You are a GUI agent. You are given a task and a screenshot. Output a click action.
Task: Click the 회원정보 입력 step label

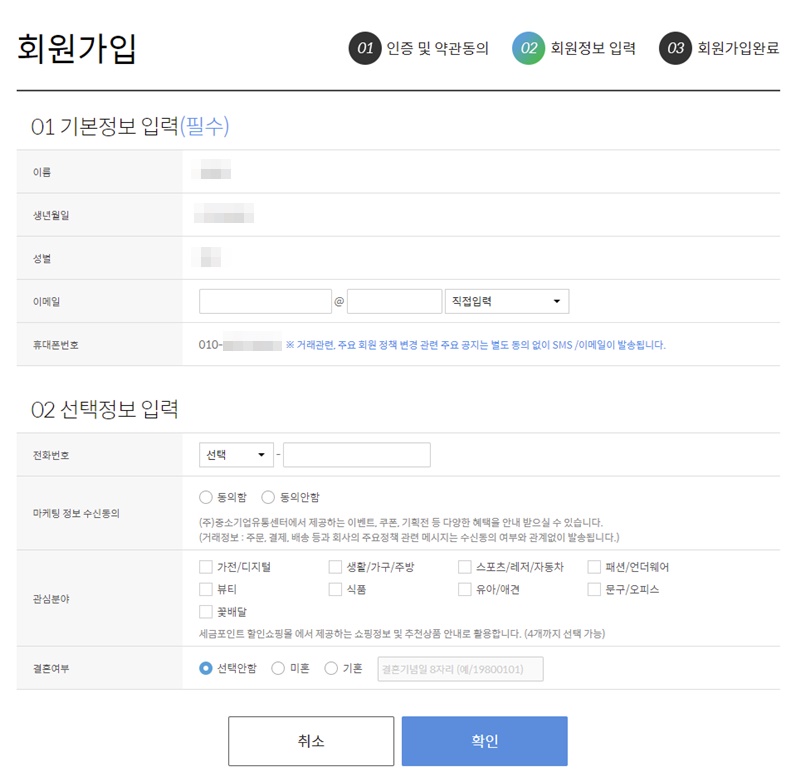pyautogui.click(x=593, y=48)
